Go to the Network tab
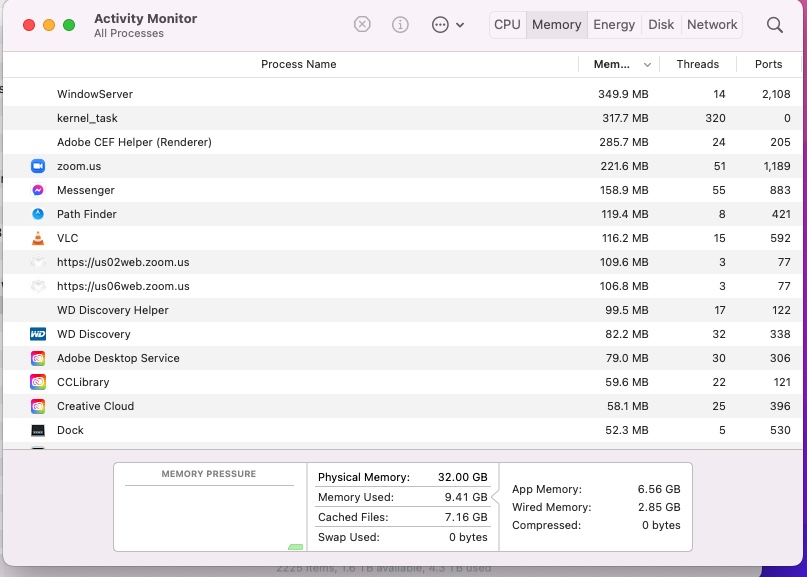 point(712,25)
